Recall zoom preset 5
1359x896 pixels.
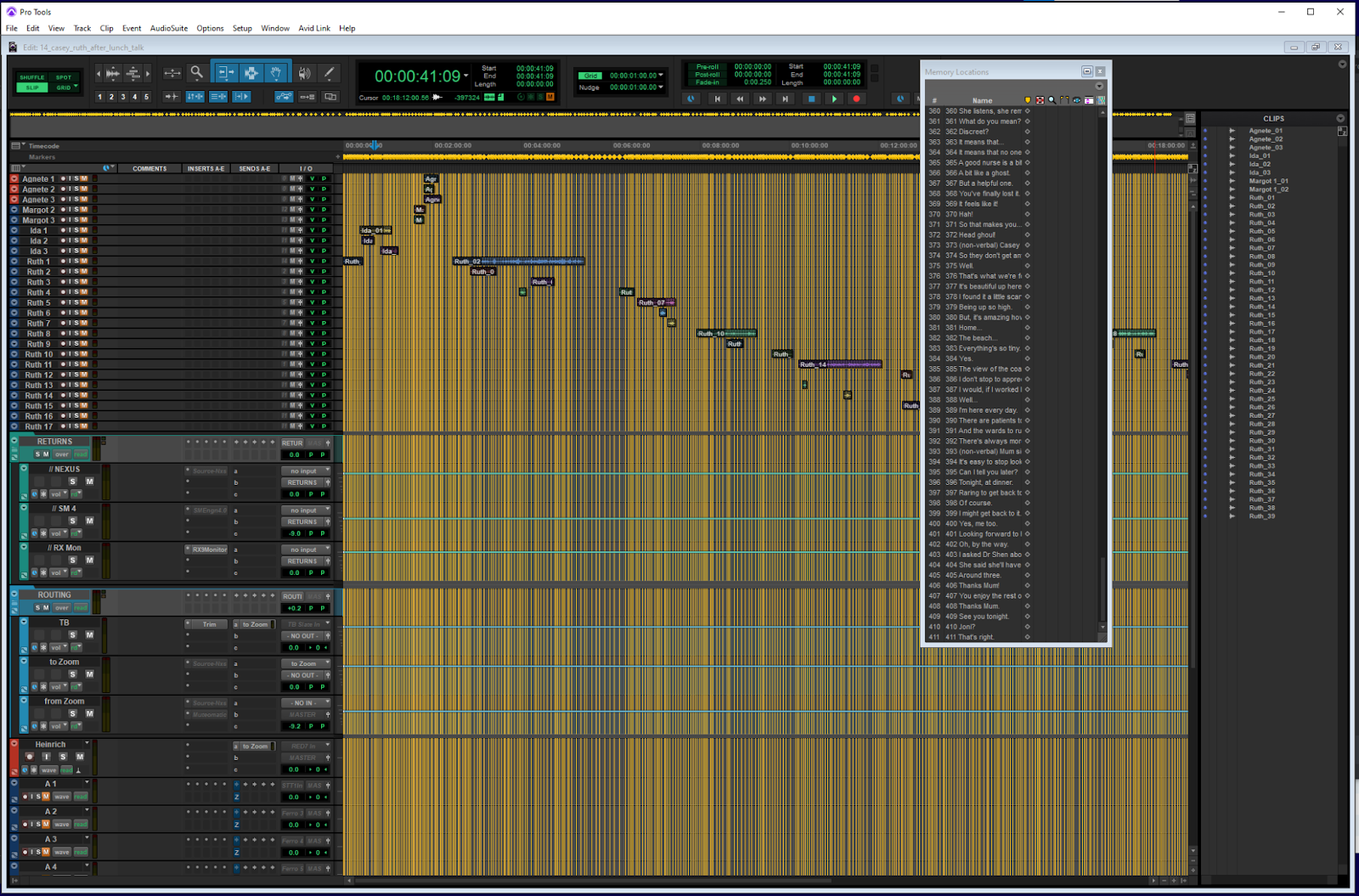point(146,97)
